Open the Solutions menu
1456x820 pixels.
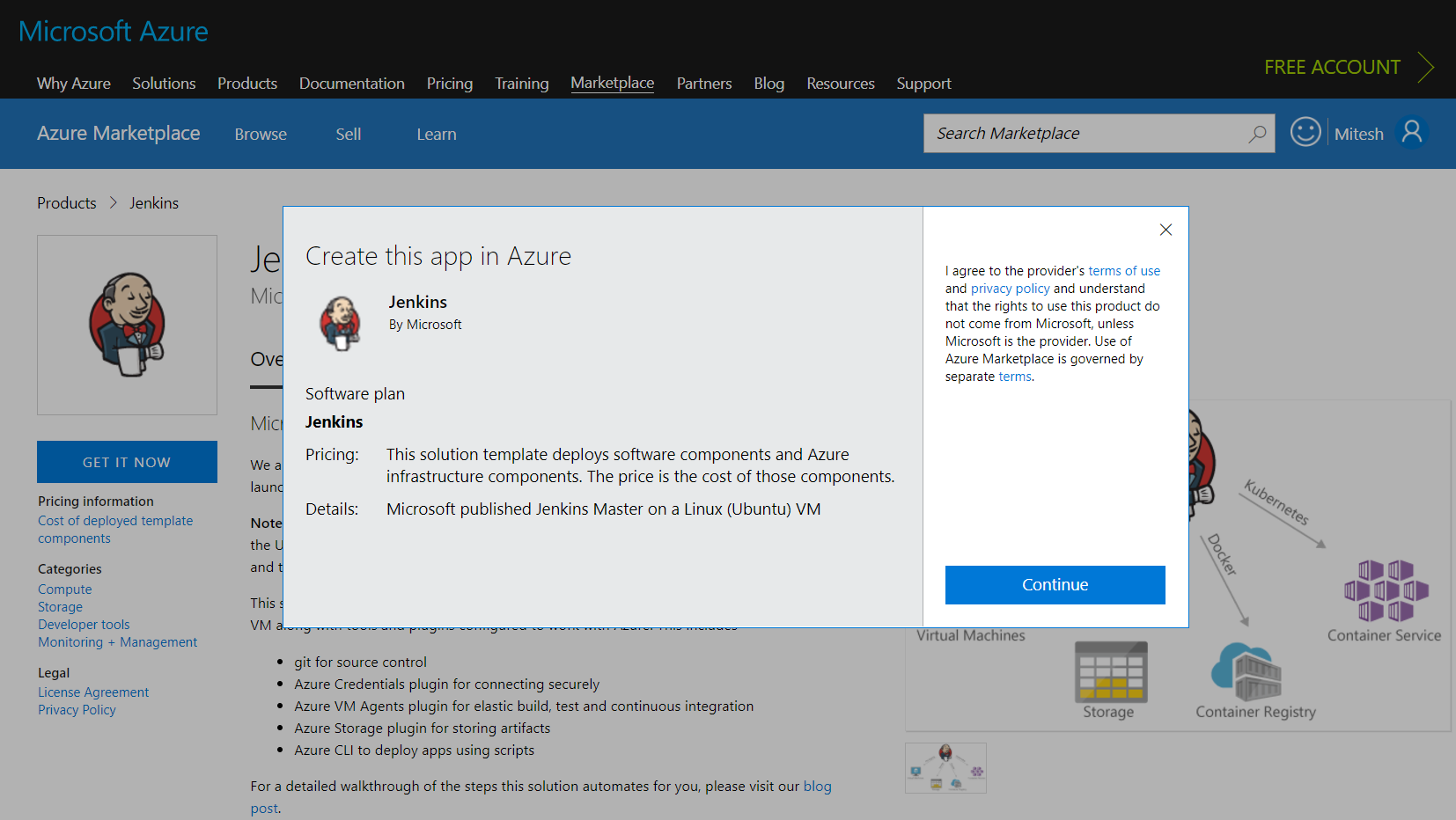point(164,84)
